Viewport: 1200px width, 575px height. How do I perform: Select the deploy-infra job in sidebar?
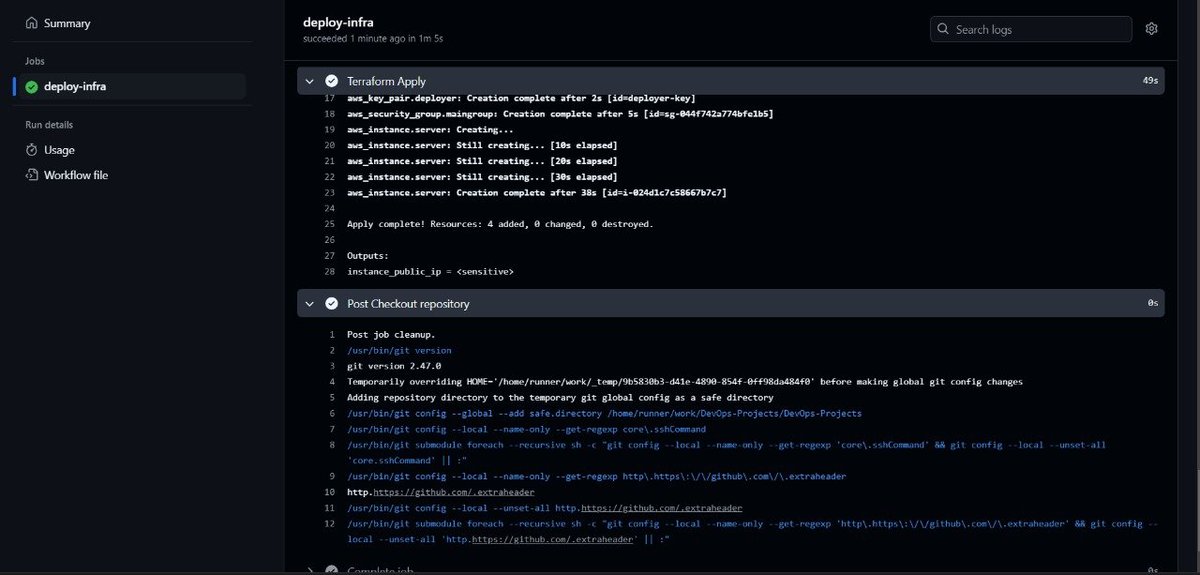(129, 86)
